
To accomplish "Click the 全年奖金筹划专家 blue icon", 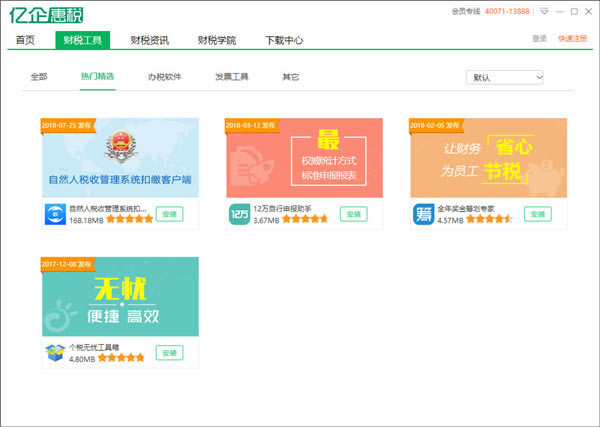I will [423, 214].
